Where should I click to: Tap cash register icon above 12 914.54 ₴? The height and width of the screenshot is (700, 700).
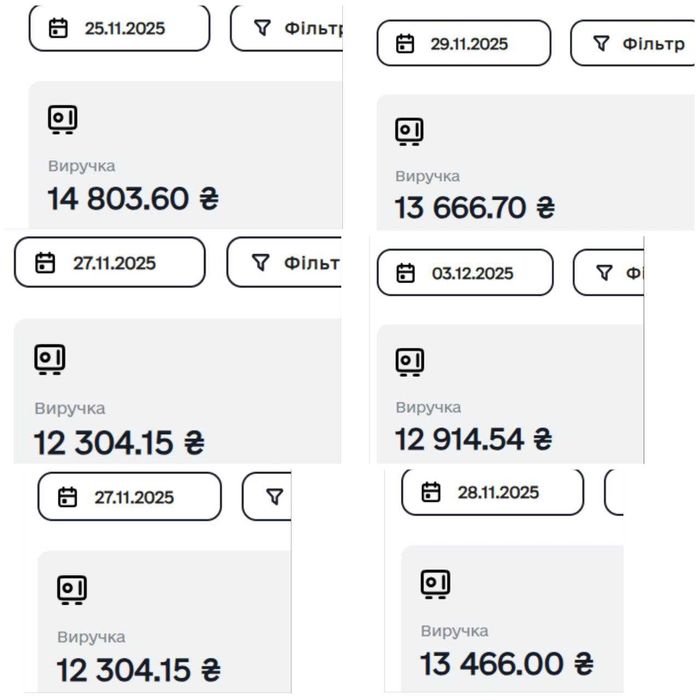[410, 362]
